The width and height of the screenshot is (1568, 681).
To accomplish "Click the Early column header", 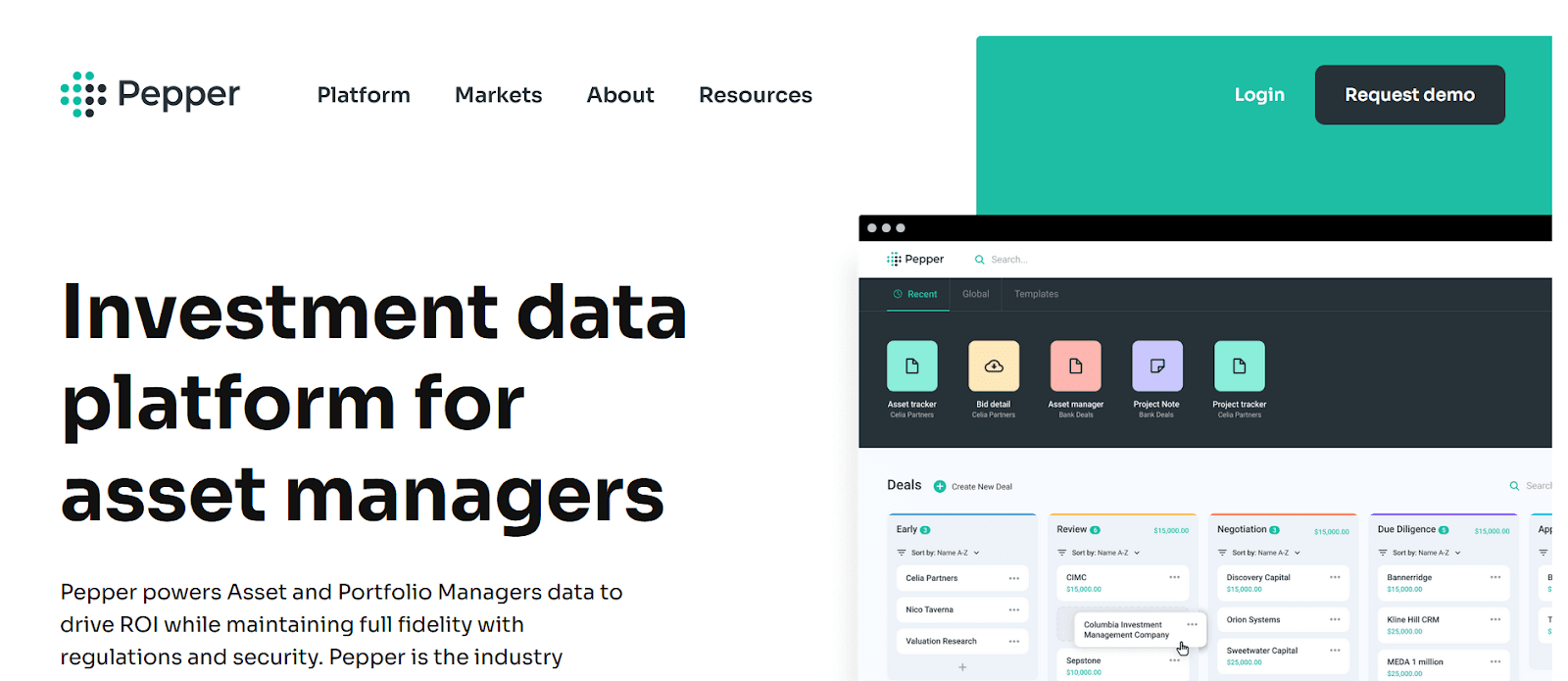I will (912, 529).
